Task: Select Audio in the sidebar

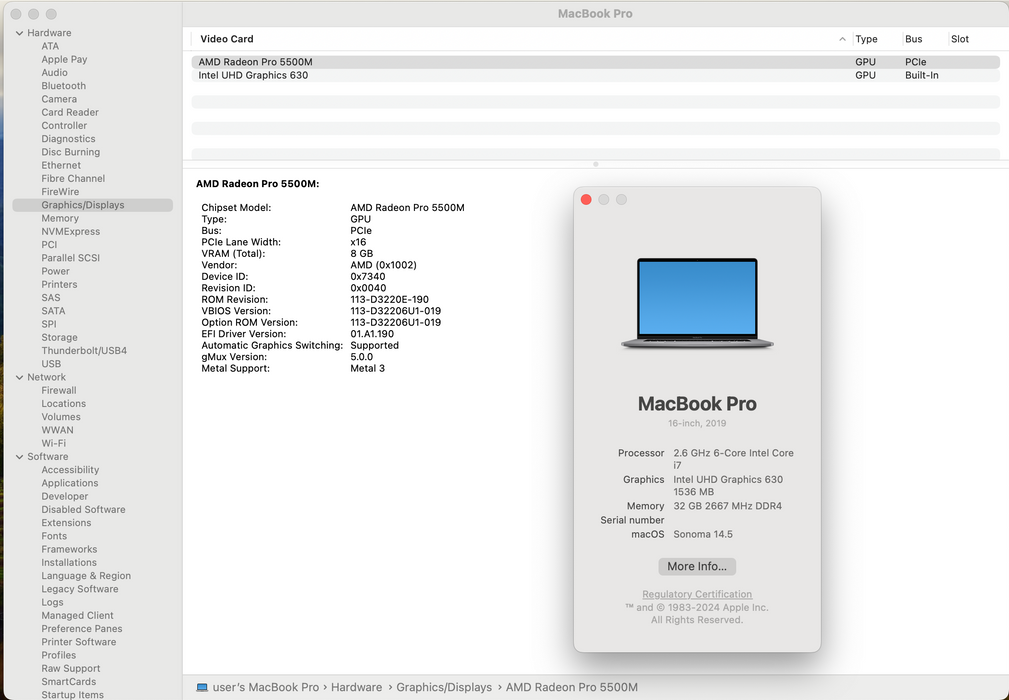Action: (x=55, y=73)
